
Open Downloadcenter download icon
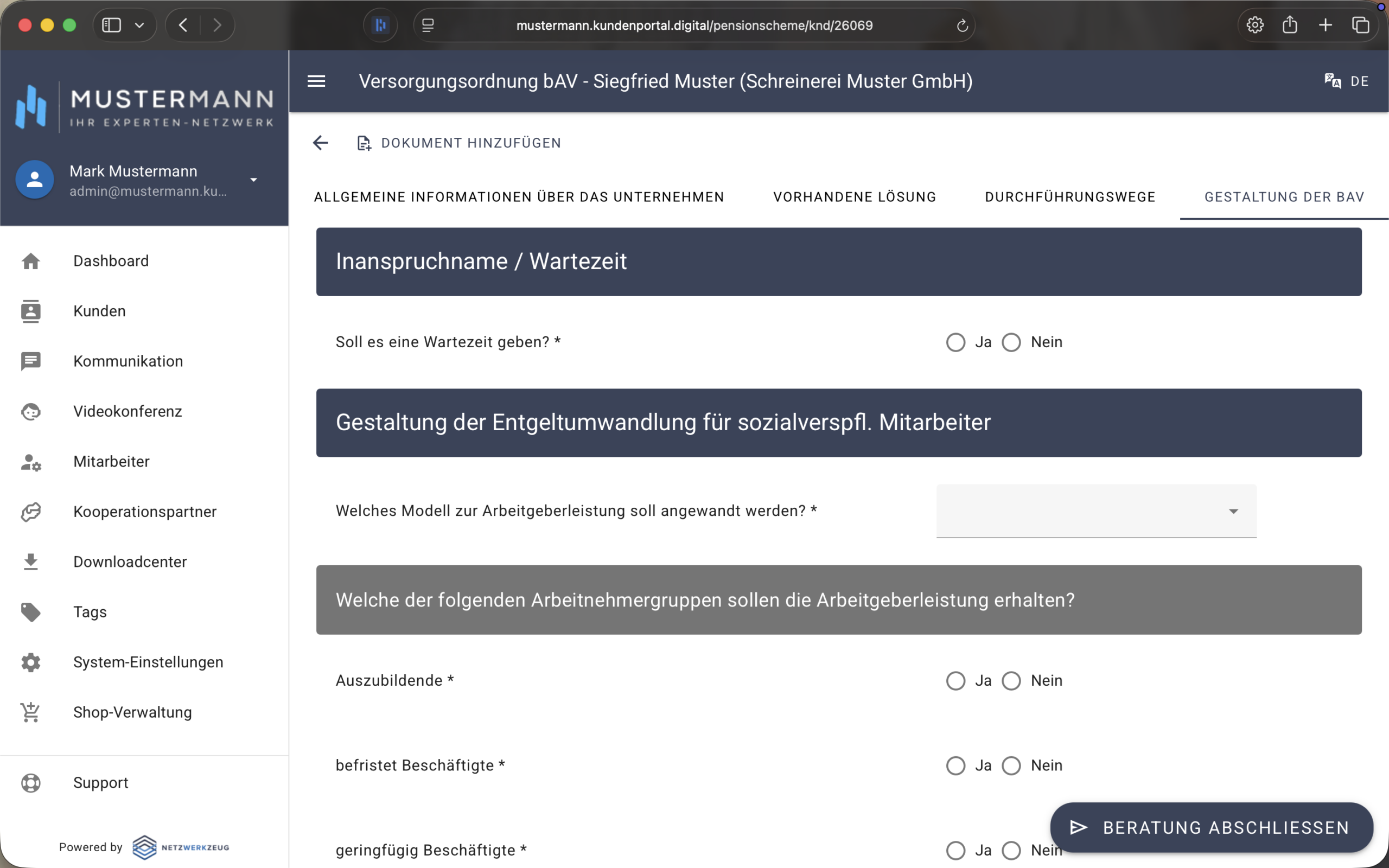coord(30,562)
